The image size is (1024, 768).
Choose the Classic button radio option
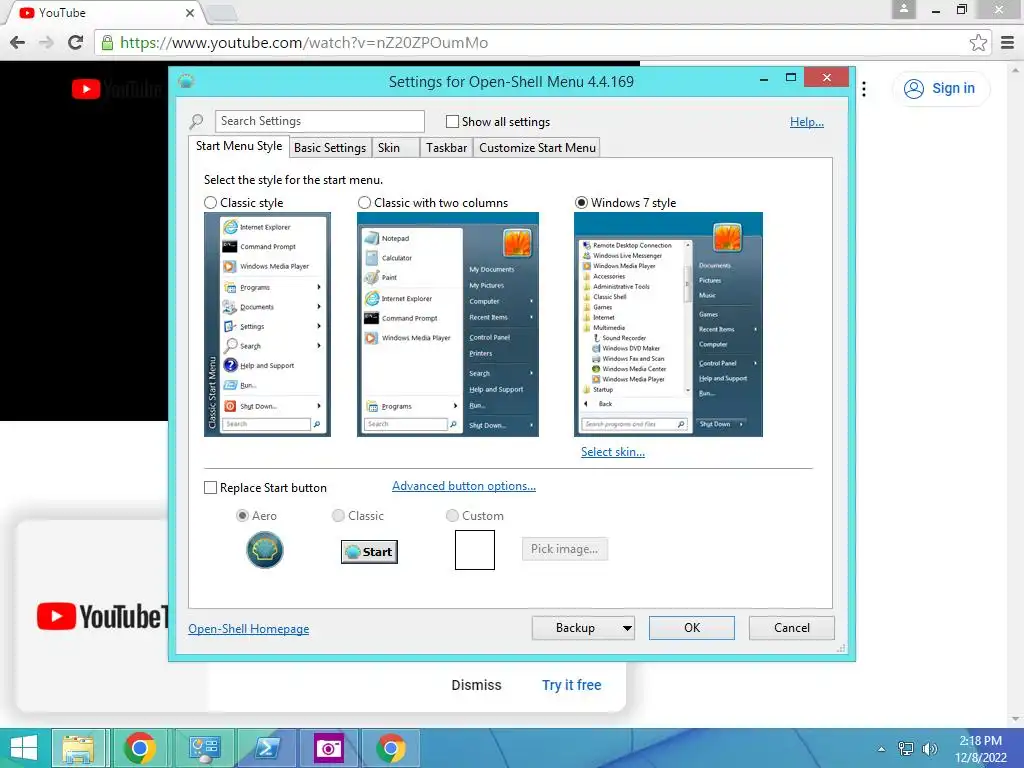[338, 516]
